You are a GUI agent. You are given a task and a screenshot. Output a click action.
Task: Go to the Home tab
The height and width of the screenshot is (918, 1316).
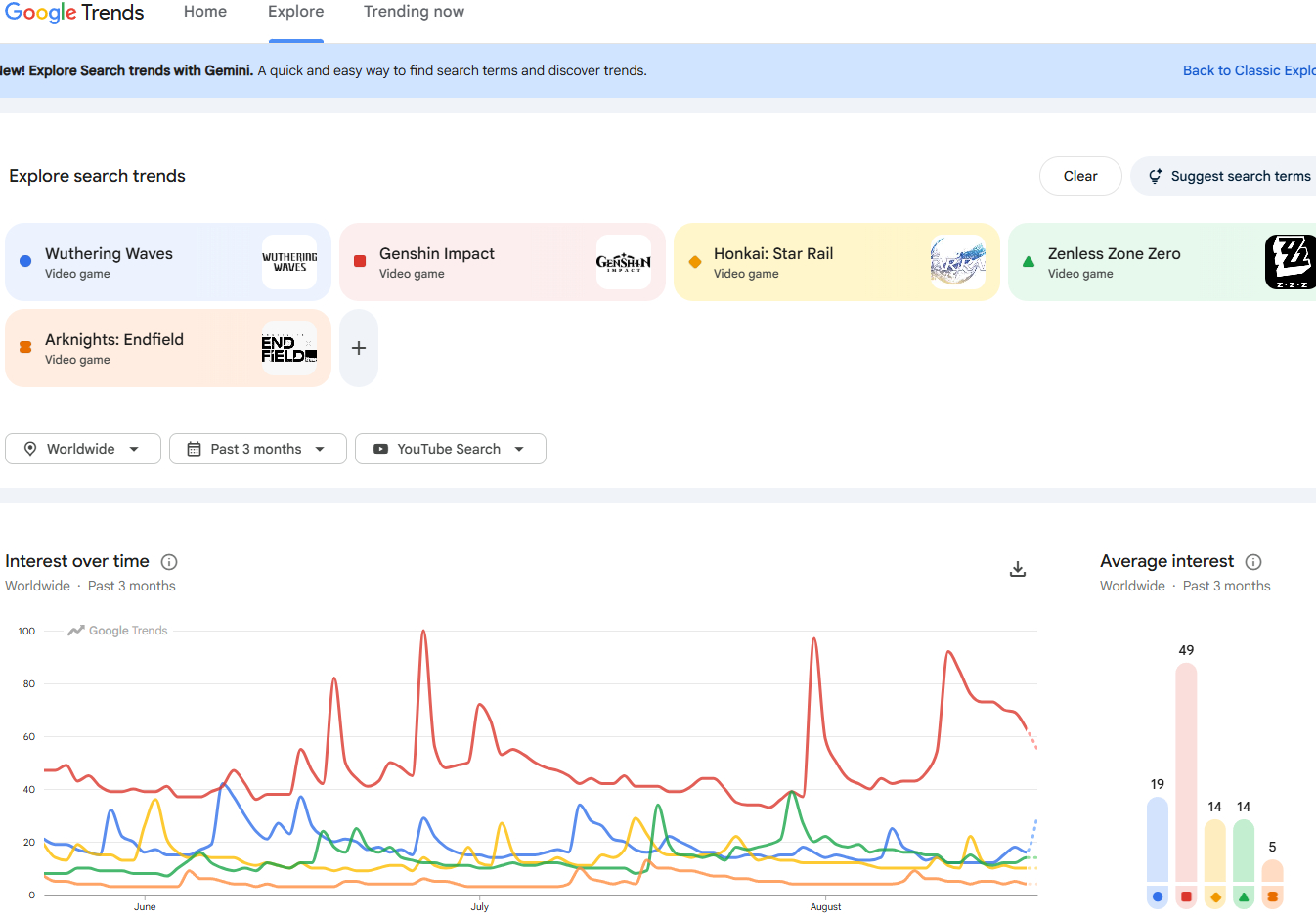(205, 12)
